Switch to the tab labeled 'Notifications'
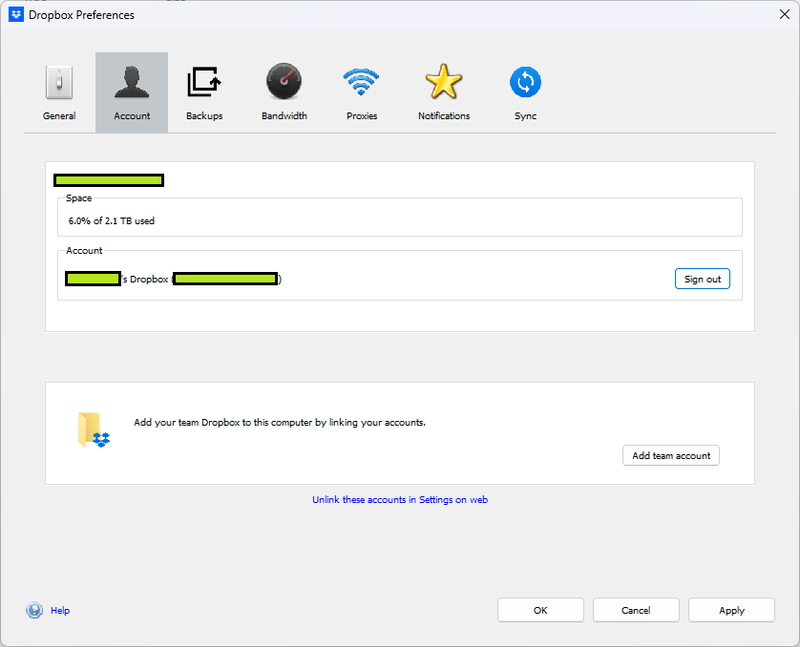The height and width of the screenshot is (647, 800). click(444, 116)
